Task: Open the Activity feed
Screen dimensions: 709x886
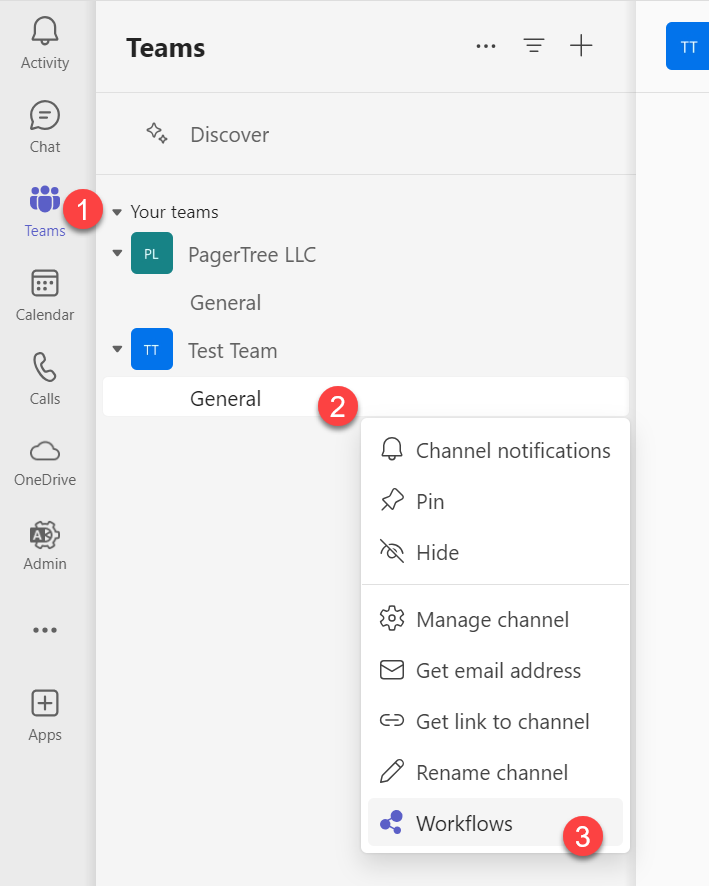Action: (x=44, y=40)
